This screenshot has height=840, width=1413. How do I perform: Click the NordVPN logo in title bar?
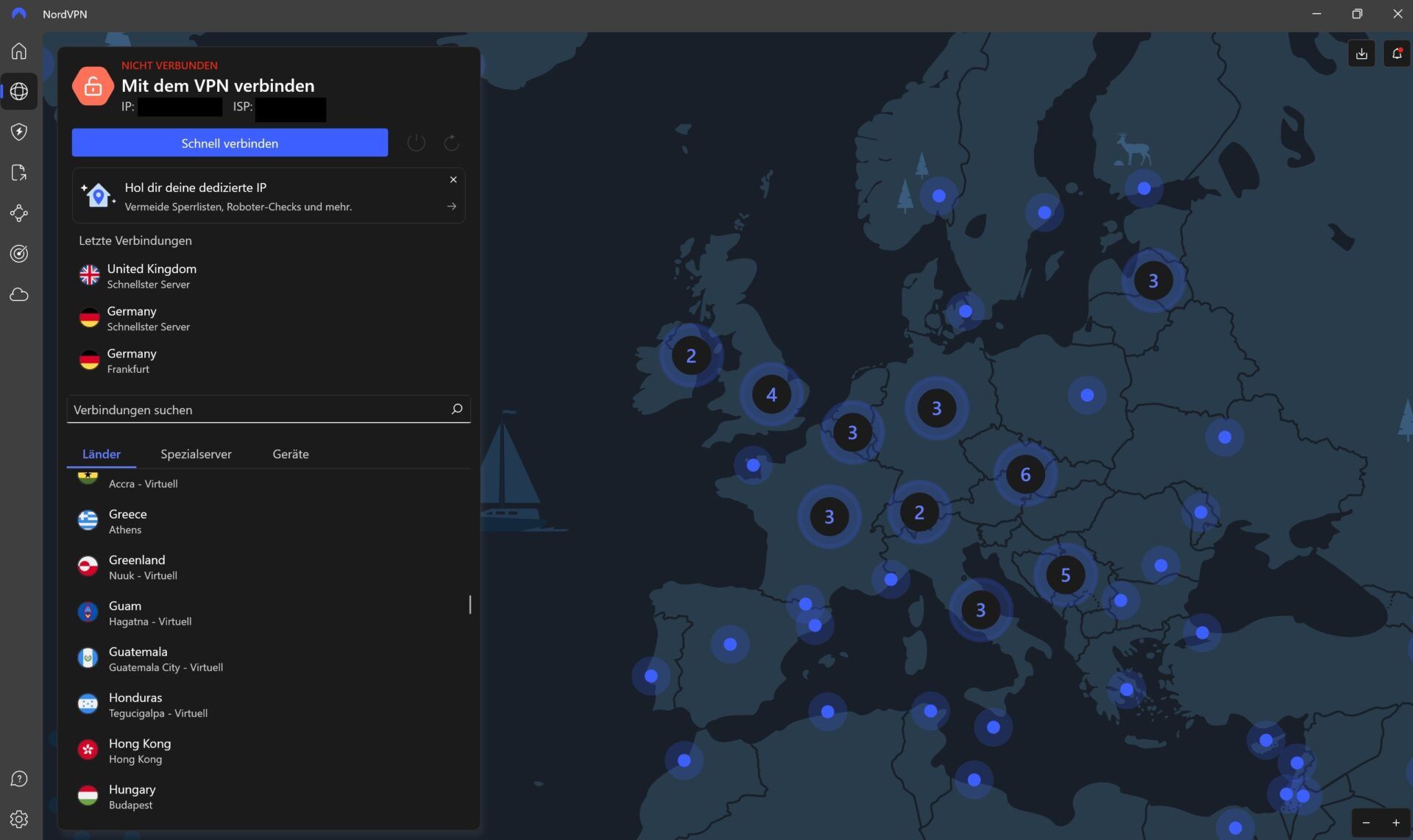[x=18, y=14]
